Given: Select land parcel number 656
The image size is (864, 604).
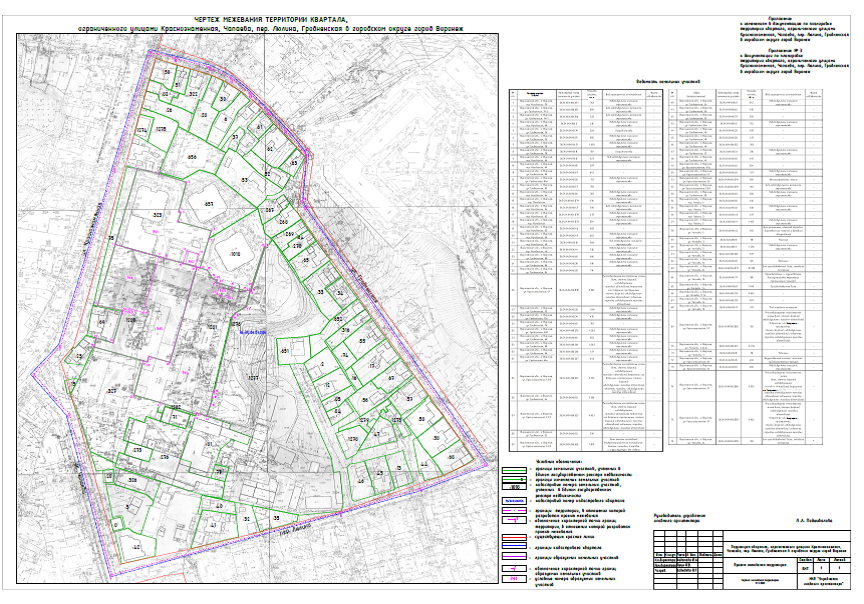Looking at the screenshot, I should tap(192, 158).
